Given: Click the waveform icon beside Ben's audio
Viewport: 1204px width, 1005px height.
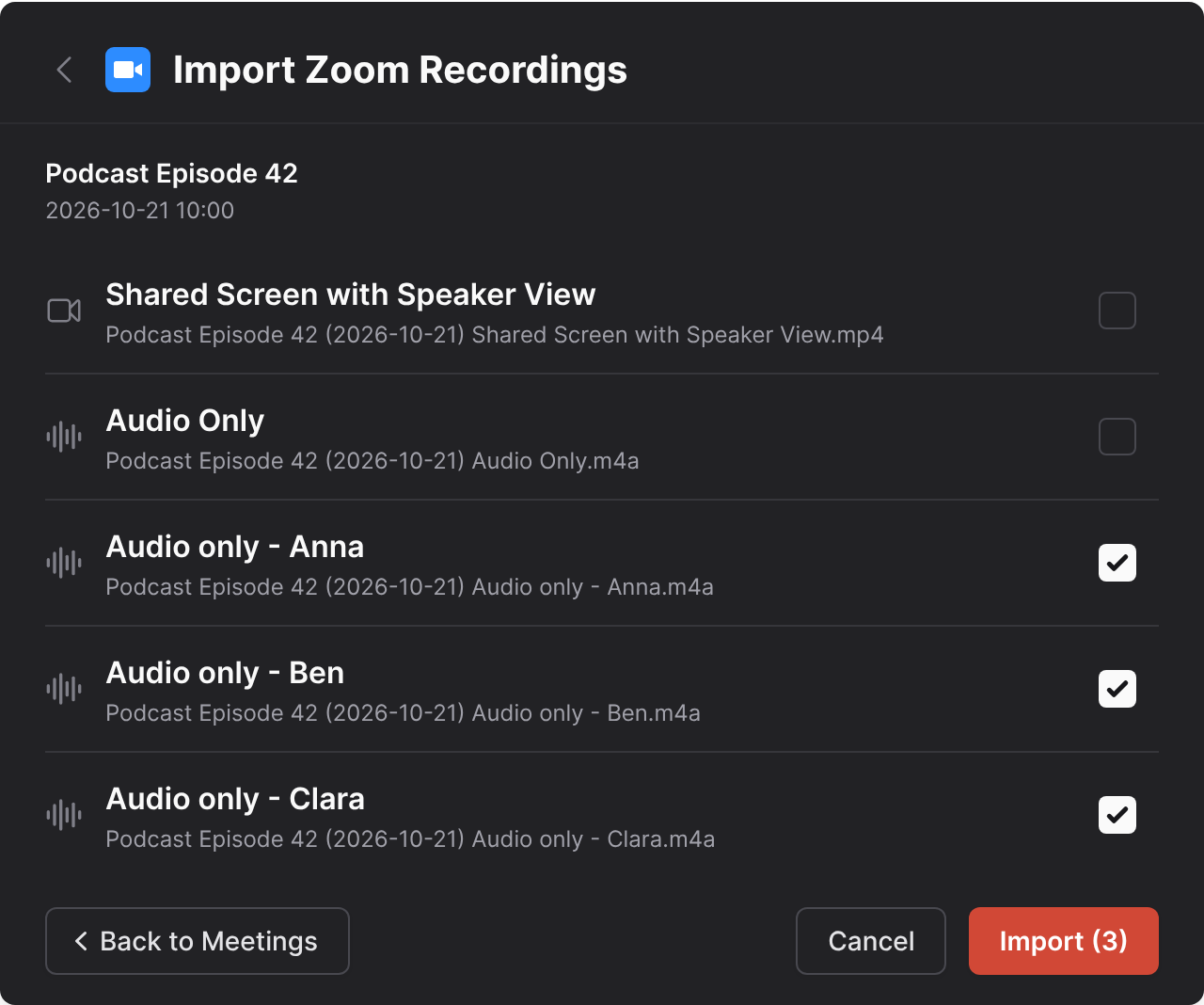Looking at the screenshot, I should coord(64,689).
